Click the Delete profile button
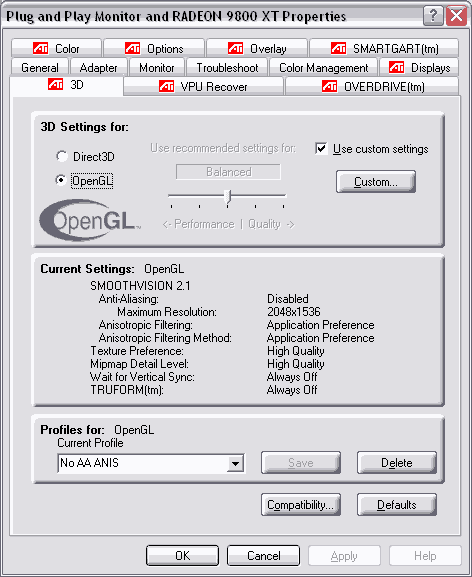The width and height of the screenshot is (472, 577). [397, 463]
